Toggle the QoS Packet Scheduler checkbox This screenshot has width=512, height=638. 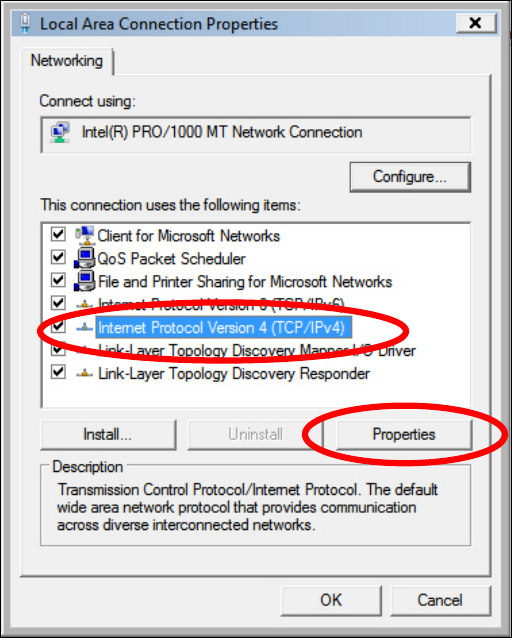(58, 257)
